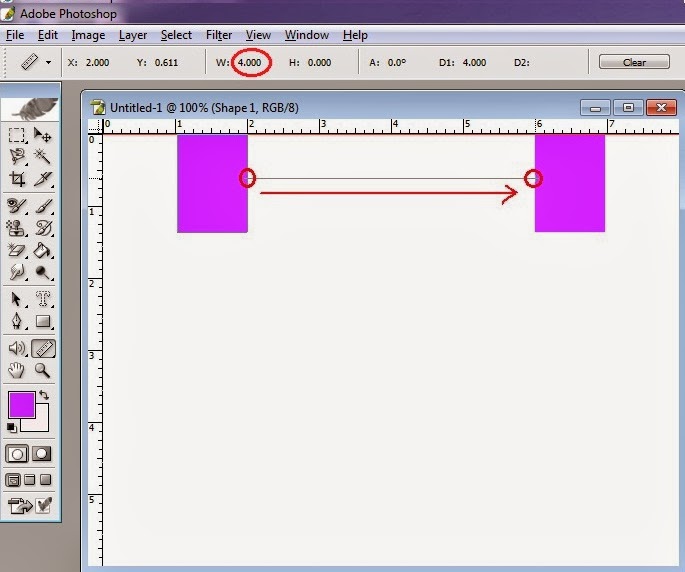Activate the Crop tool

click(x=17, y=178)
